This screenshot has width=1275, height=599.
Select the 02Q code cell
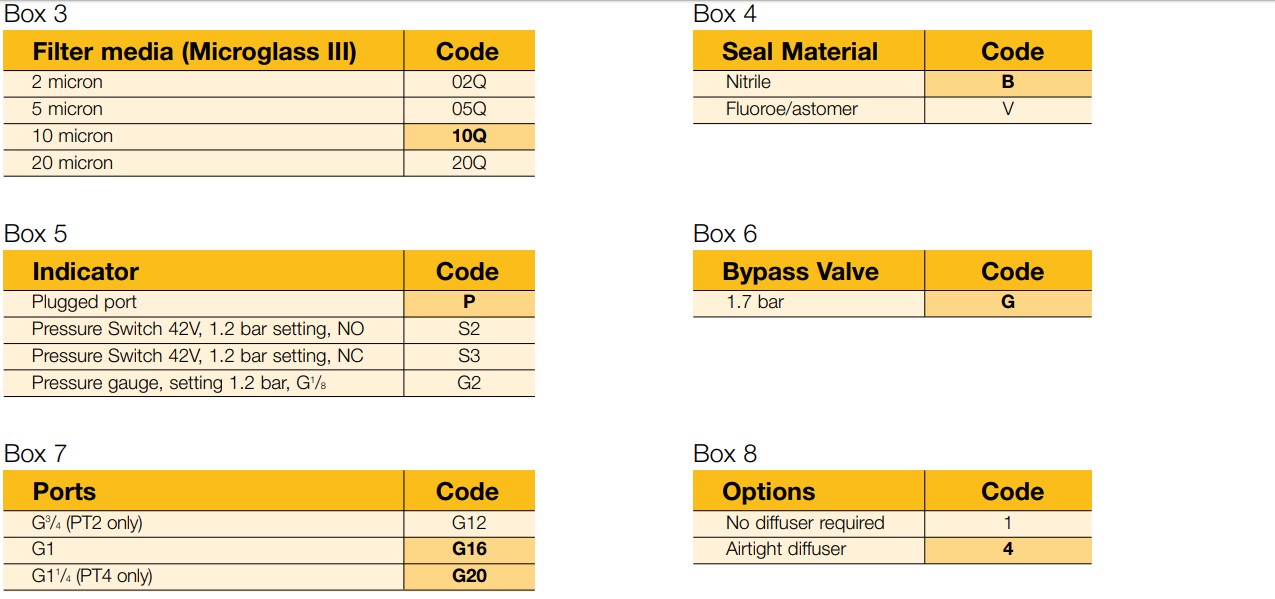pyautogui.click(x=469, y=82)
